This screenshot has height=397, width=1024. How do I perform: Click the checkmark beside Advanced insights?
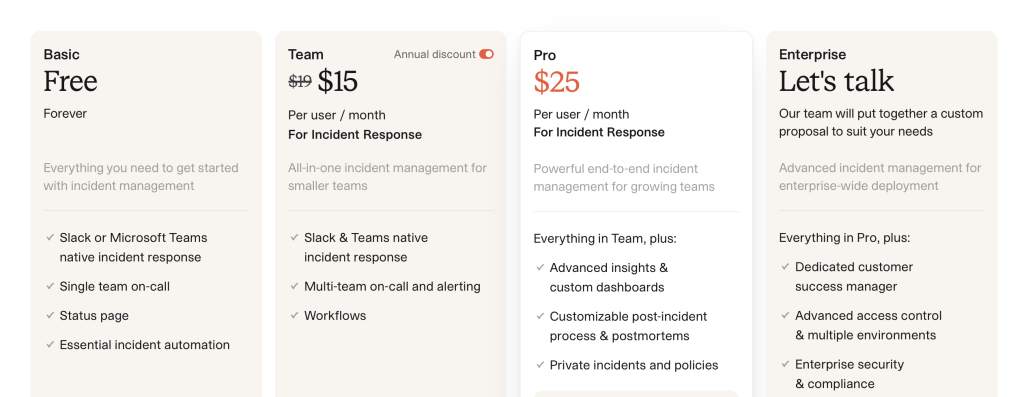click(540, 268)
